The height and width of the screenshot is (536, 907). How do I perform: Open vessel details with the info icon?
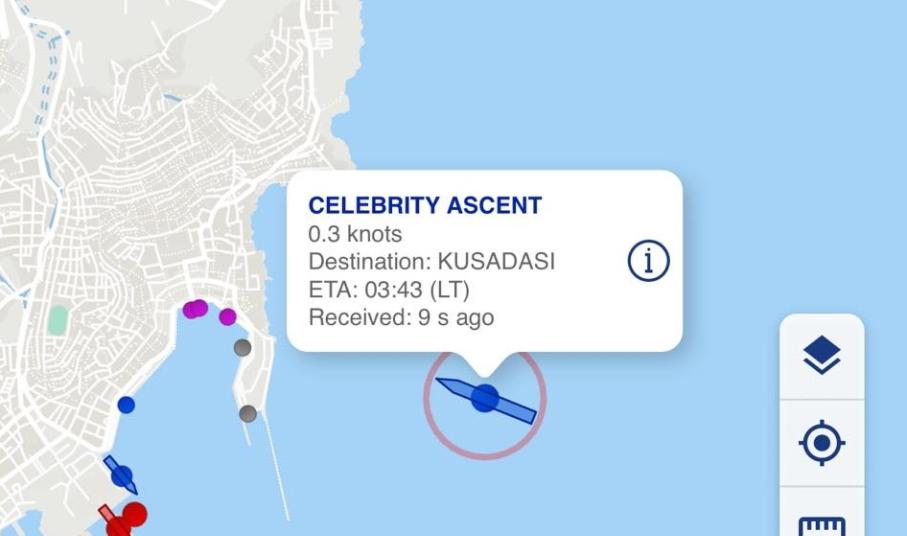point(648,261)
